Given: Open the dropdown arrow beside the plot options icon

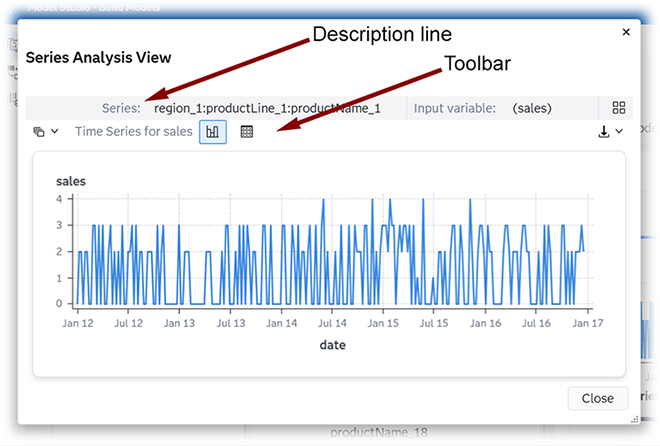Looking at the screenshot, I should coord(54,131).
